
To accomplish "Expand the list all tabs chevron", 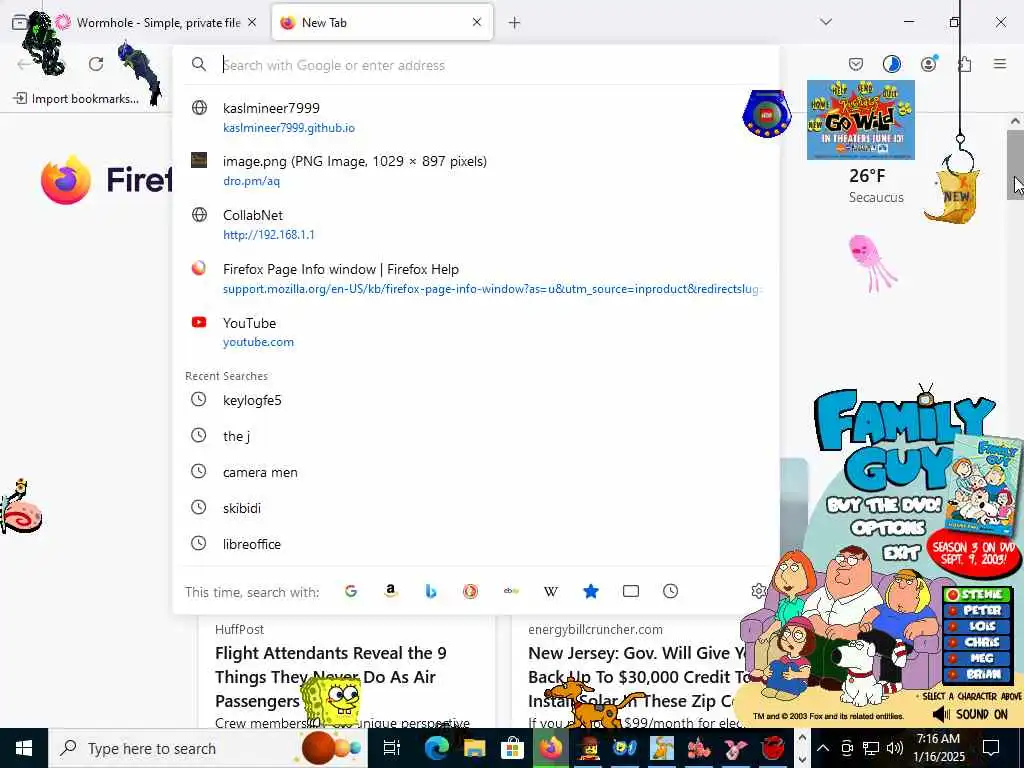I will 826,22.
